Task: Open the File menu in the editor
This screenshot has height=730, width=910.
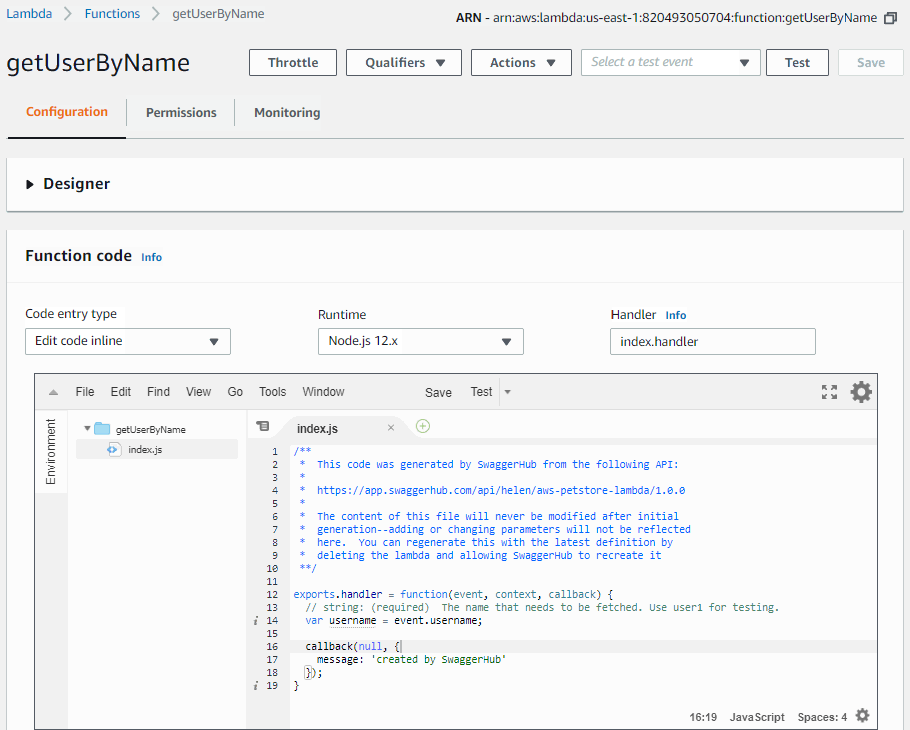Action: [85, 392]
